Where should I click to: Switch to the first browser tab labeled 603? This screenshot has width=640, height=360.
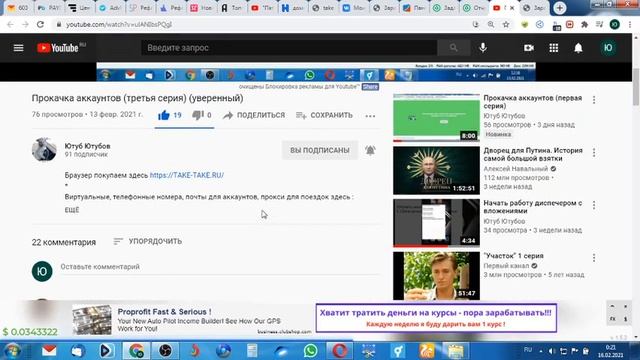click(19, 8)
